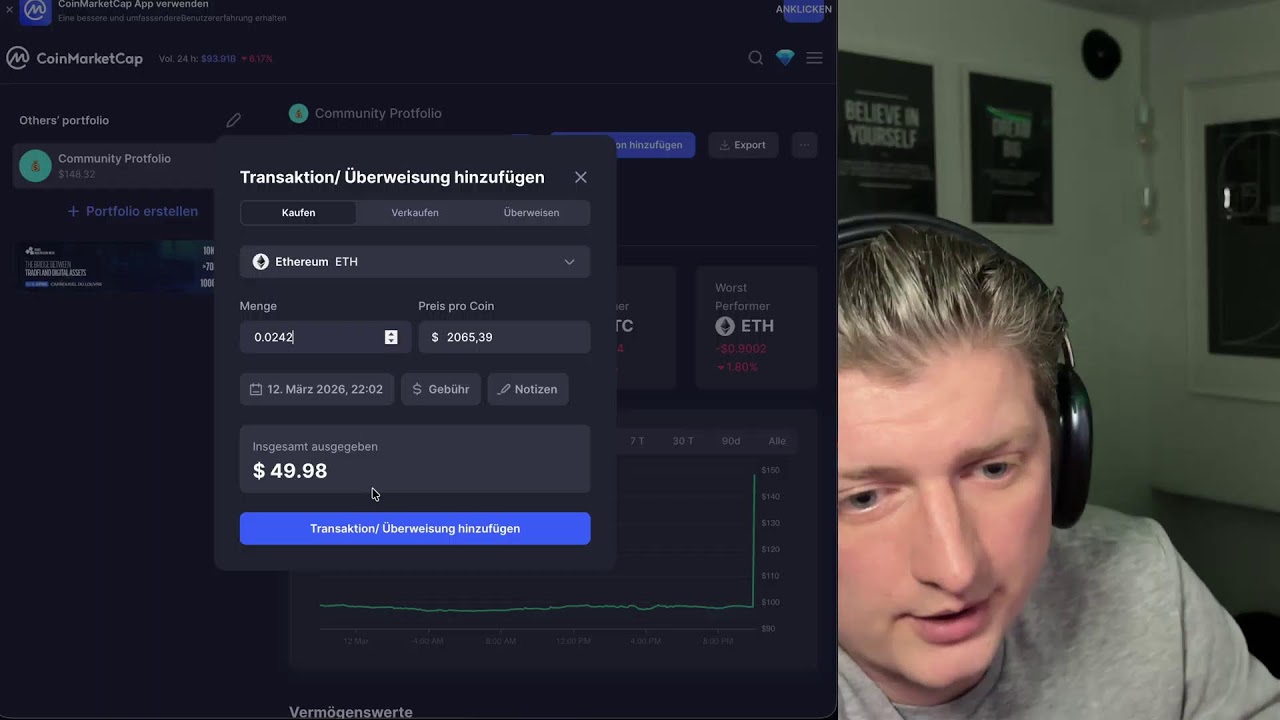Click the Worst Performer ETH icon
Screen dimensions: 1280x720
[725, 326]
